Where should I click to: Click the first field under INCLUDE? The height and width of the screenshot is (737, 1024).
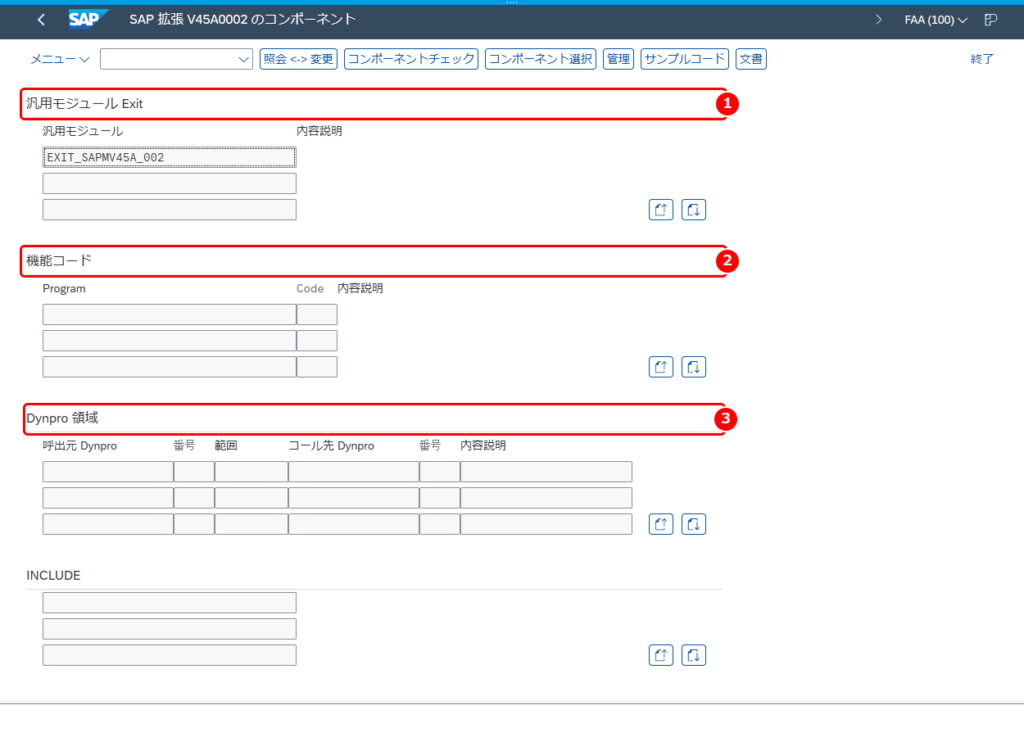click(169, 603)
